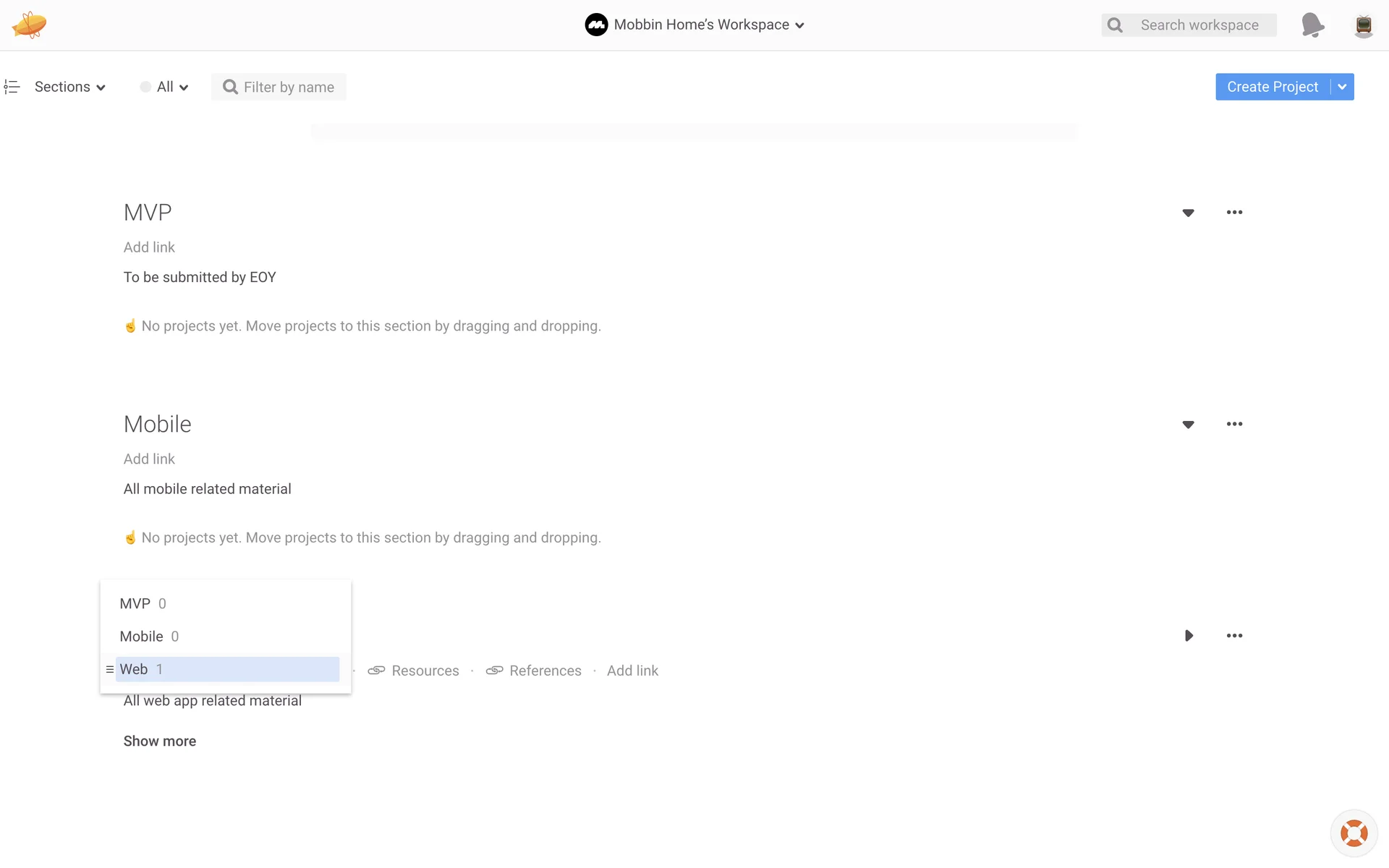The height and width of the screenshot is (868, 1389).
Task: Click Show more under the Web section
Action: (159, 741)
